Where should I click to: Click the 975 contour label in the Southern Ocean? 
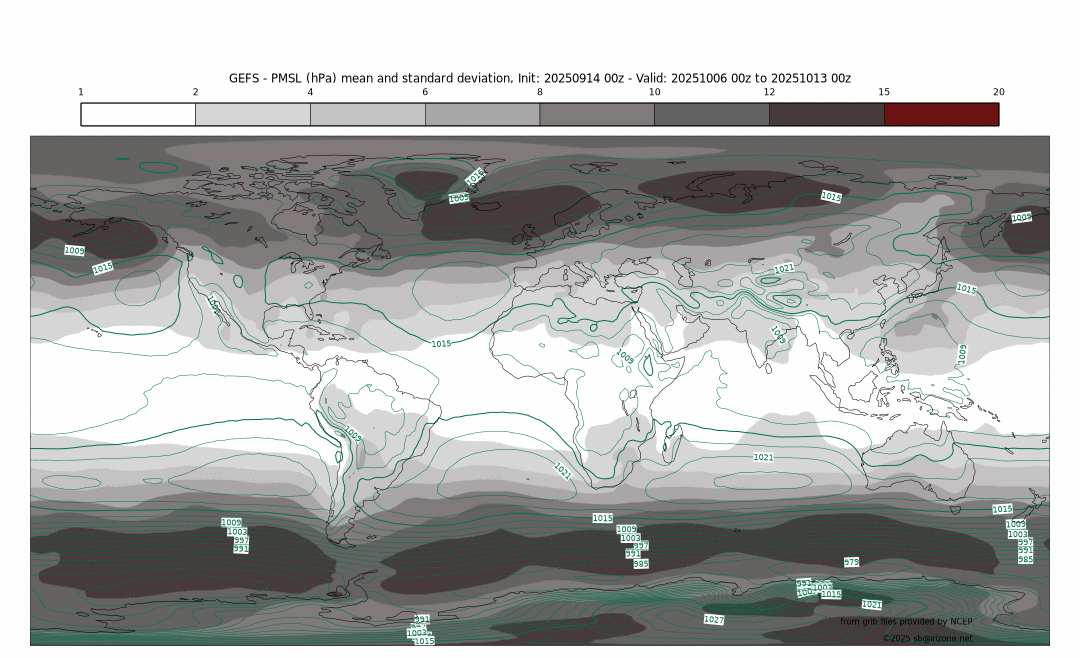(x=851, y=562)
